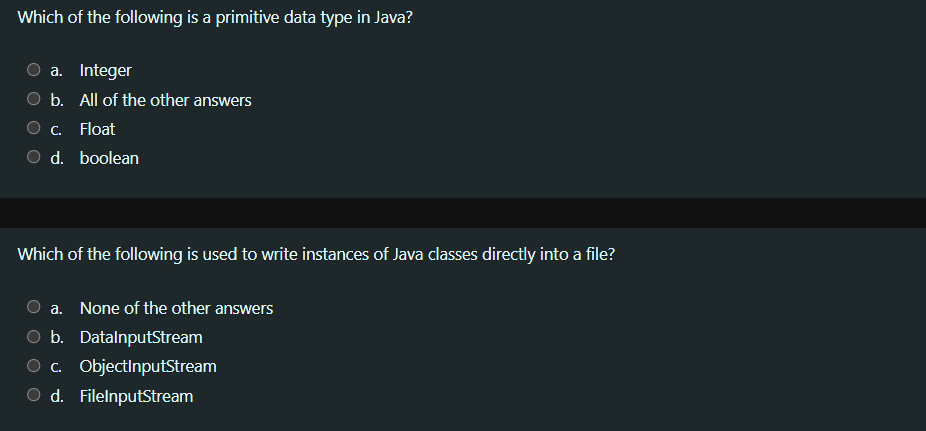The width and height of the screenshot is (926, 431).
Task: Click the option letter 'd.' beside boolean
Action: coord(57,158)
